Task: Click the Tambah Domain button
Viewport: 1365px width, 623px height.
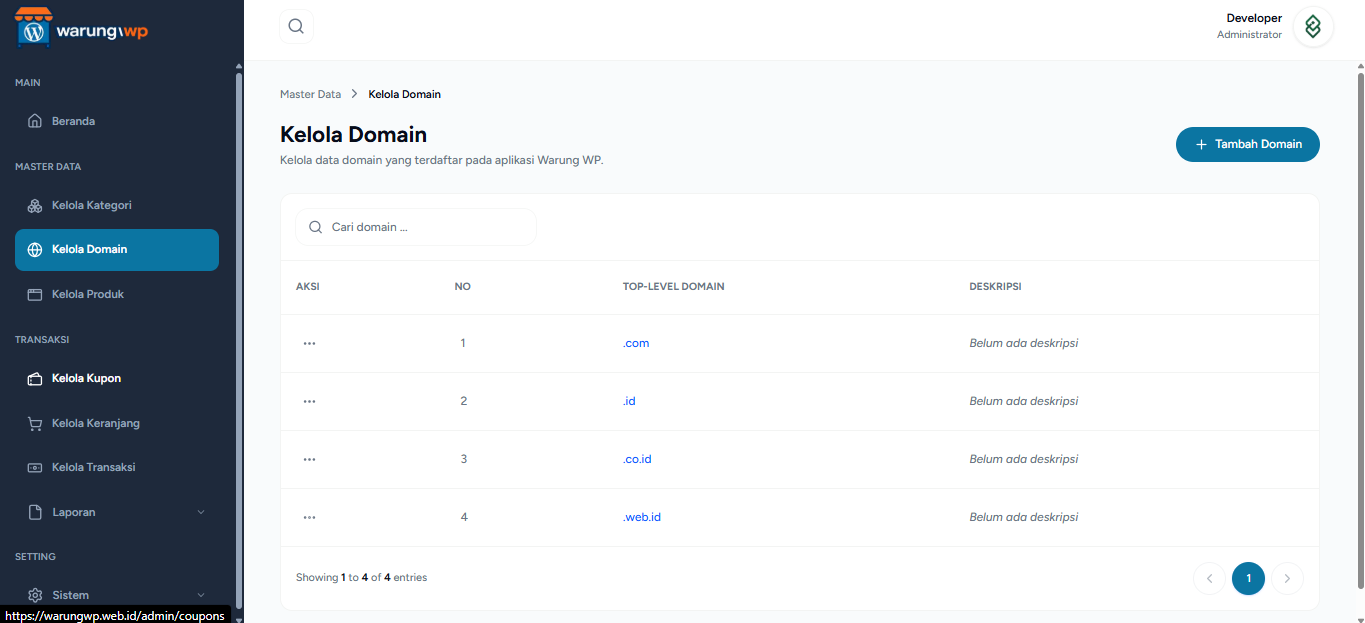Action: (x=1247, y=144)
